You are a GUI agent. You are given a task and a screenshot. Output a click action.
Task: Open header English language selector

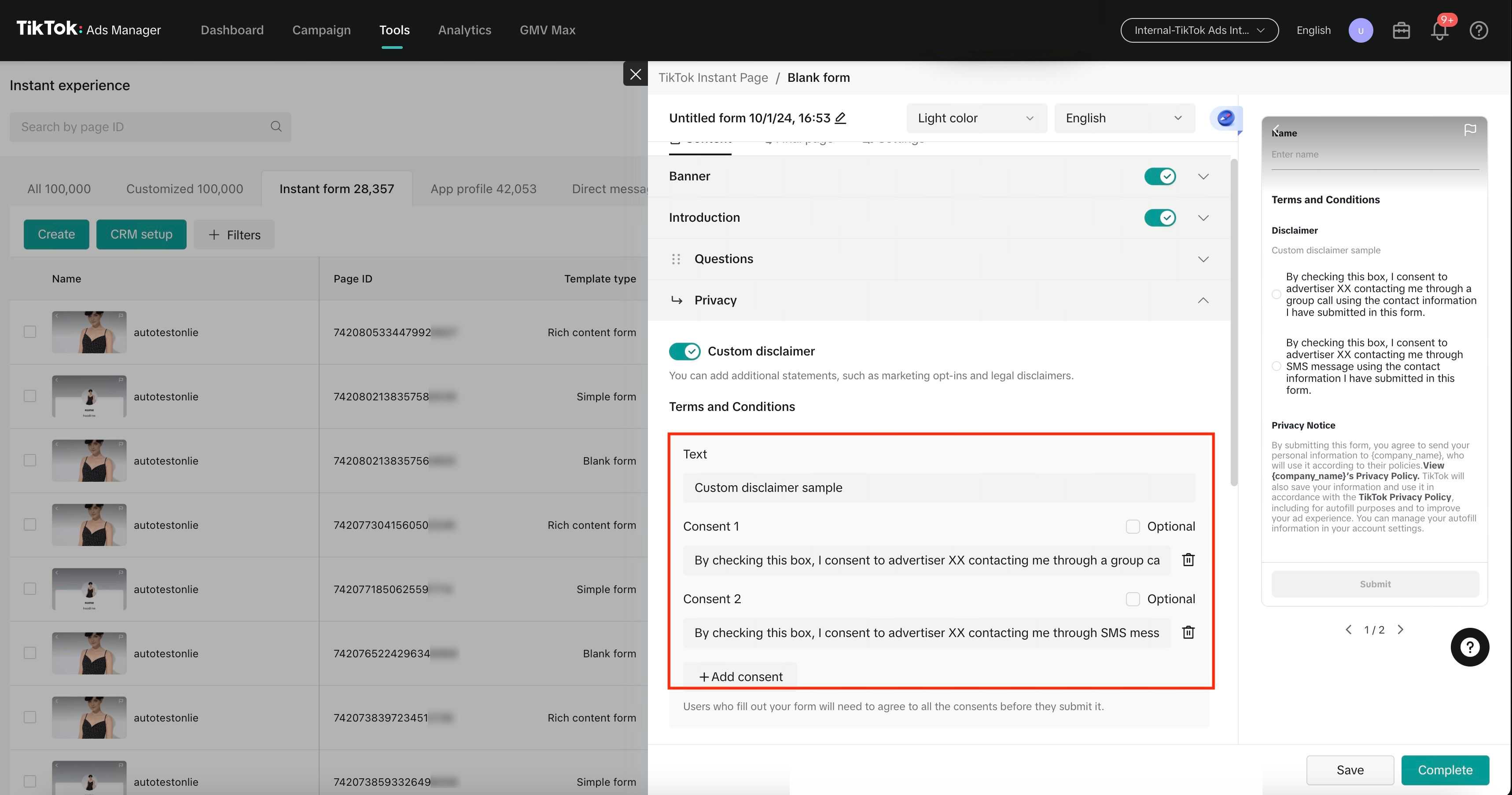point(1313,30)
